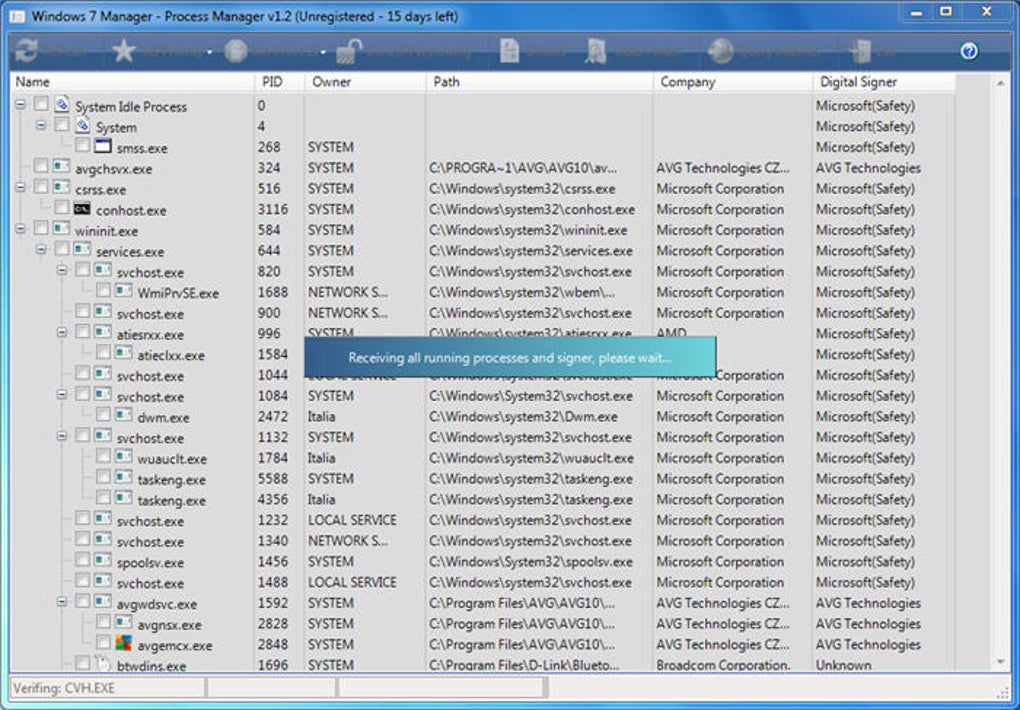Sort by the Path column header
Image resolution: width=1020 pixels, height=710 pixels.
tap(540, 82)
